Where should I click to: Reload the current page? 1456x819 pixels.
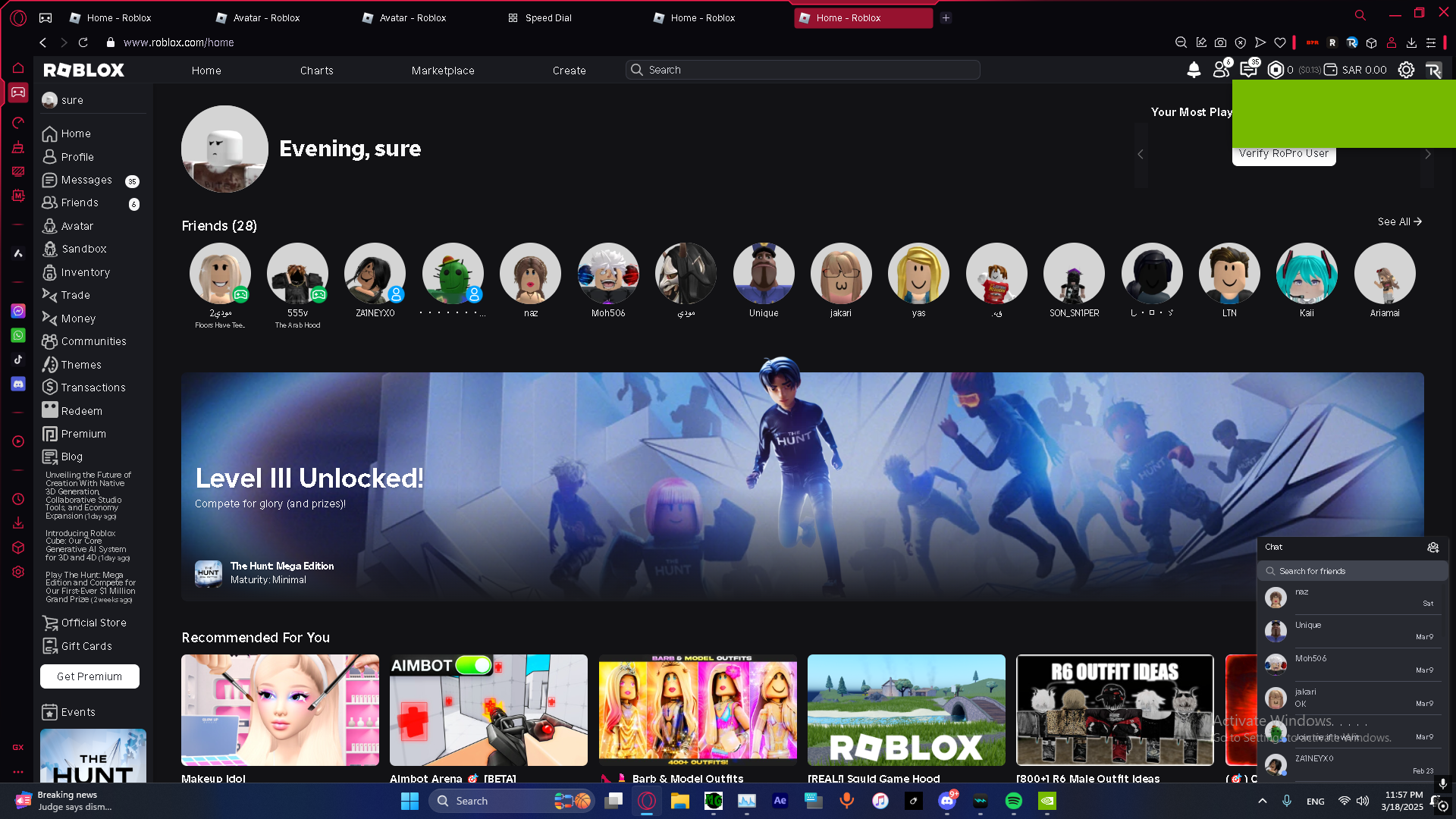(x=83, y=42)
